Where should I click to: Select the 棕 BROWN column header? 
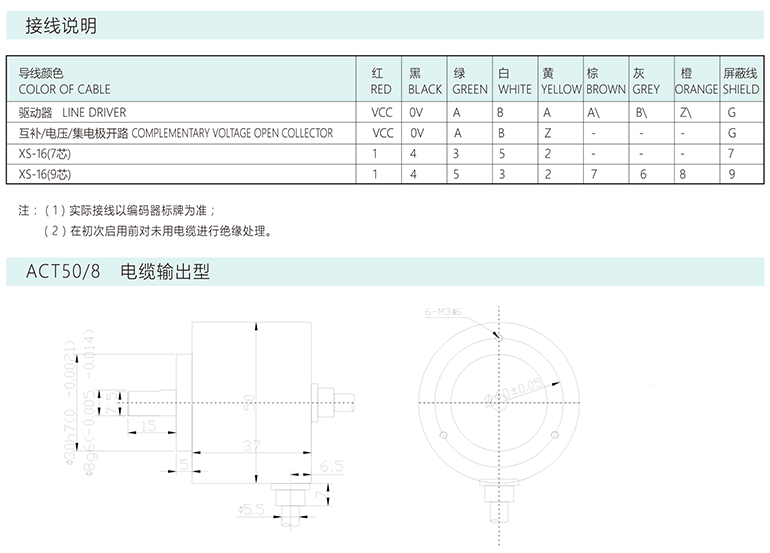605,81
